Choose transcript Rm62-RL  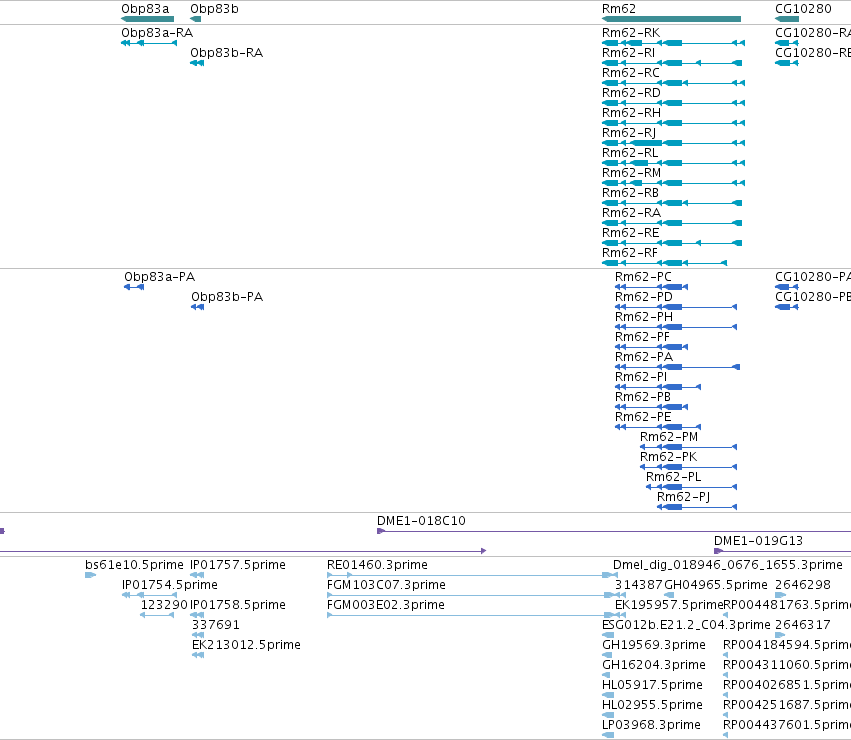click(630, 153)
